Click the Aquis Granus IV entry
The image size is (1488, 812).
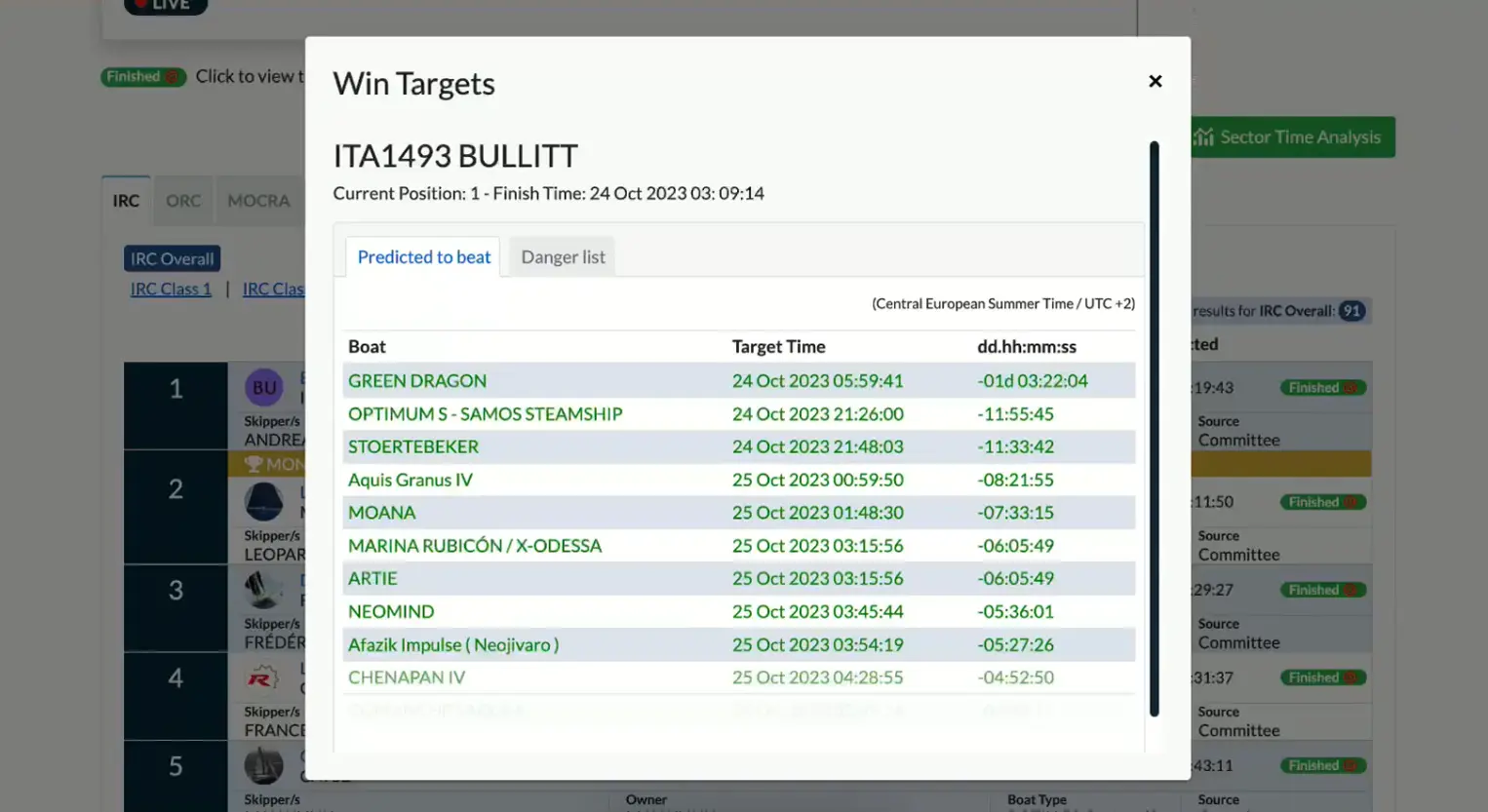[411, 480]
